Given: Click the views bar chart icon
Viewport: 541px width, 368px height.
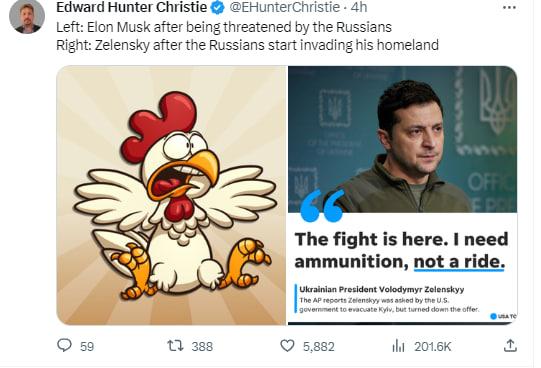Looking at the screenshot, I should click(398, 346).
